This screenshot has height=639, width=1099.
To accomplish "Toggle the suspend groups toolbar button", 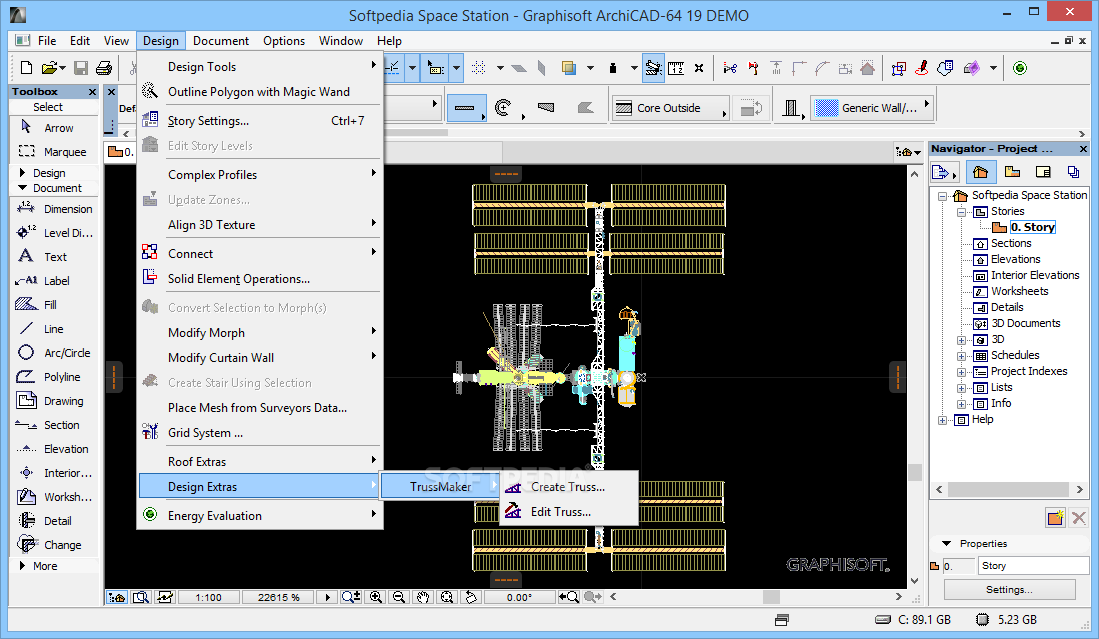I will (653, 68).
